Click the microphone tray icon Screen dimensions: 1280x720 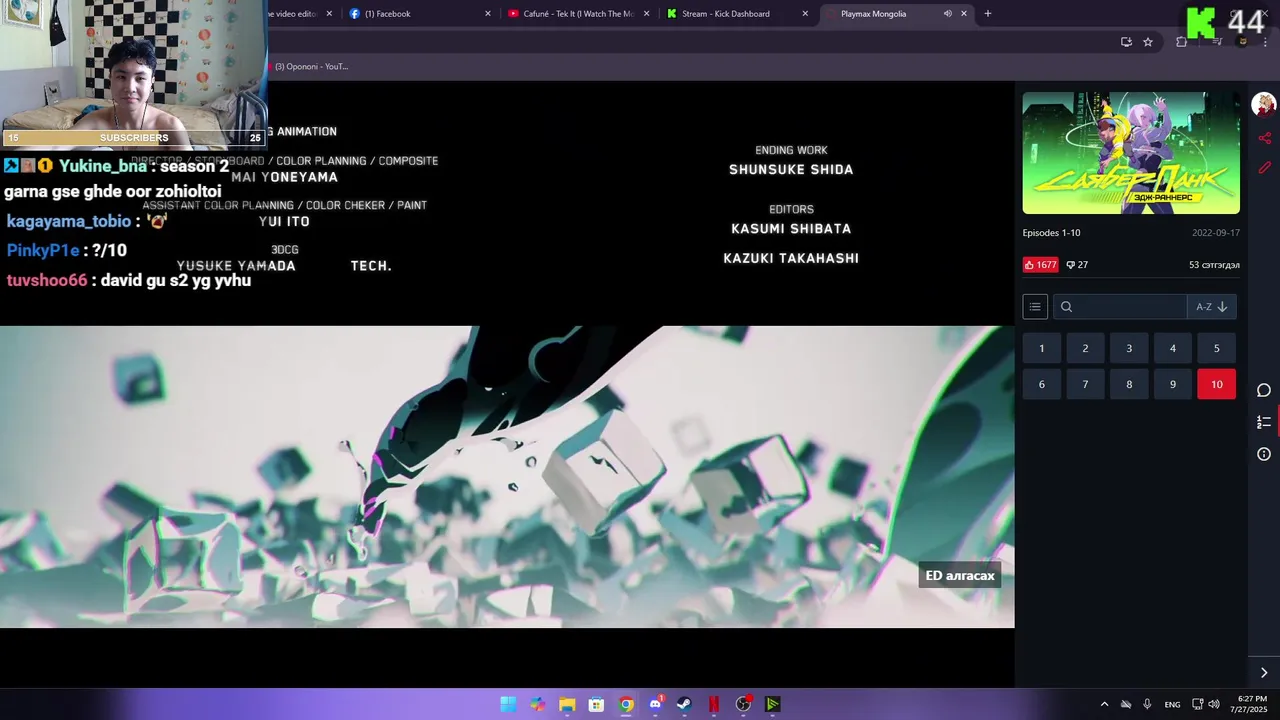[x=1147, y=704]
